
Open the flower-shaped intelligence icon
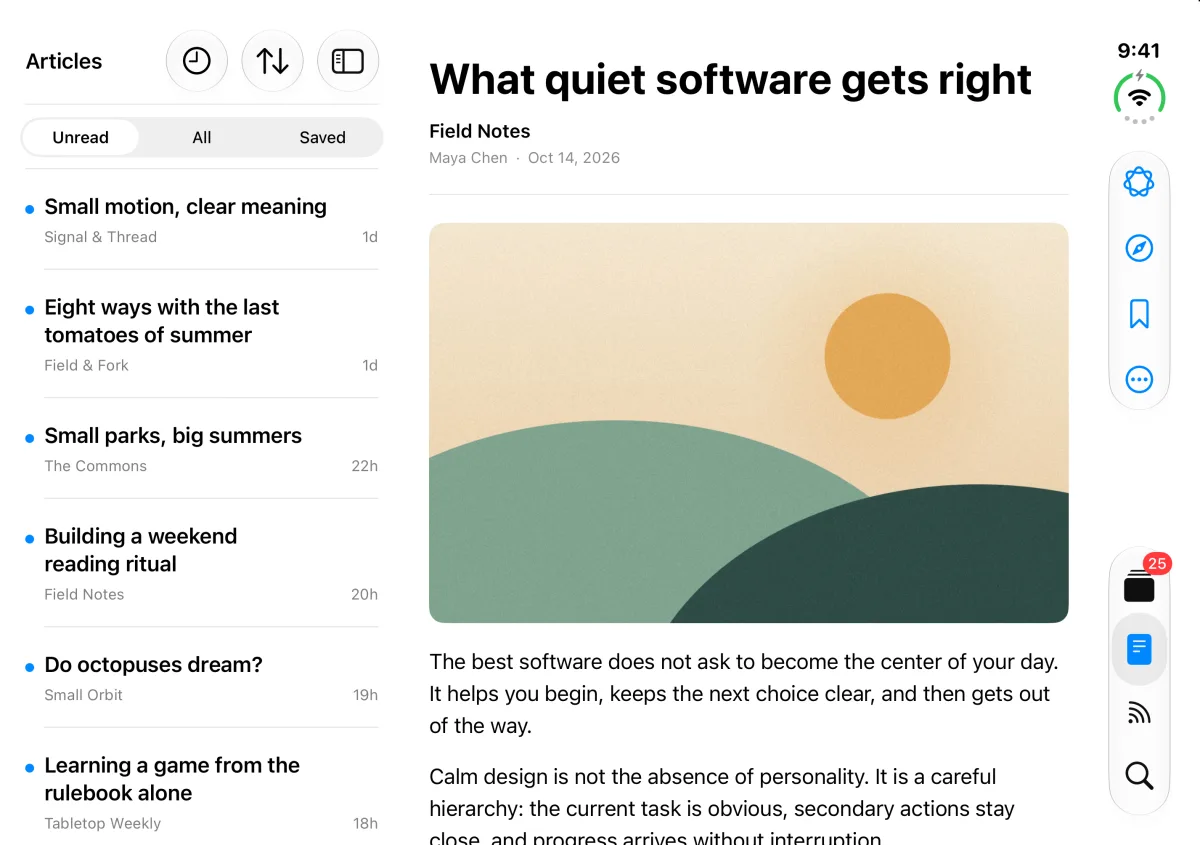click(x=1139, y=182)
